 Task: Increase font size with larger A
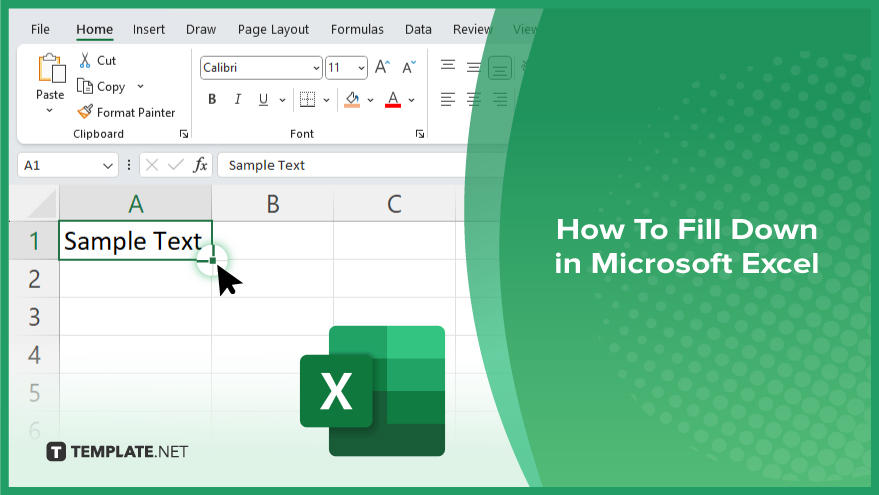click(382, 67)
